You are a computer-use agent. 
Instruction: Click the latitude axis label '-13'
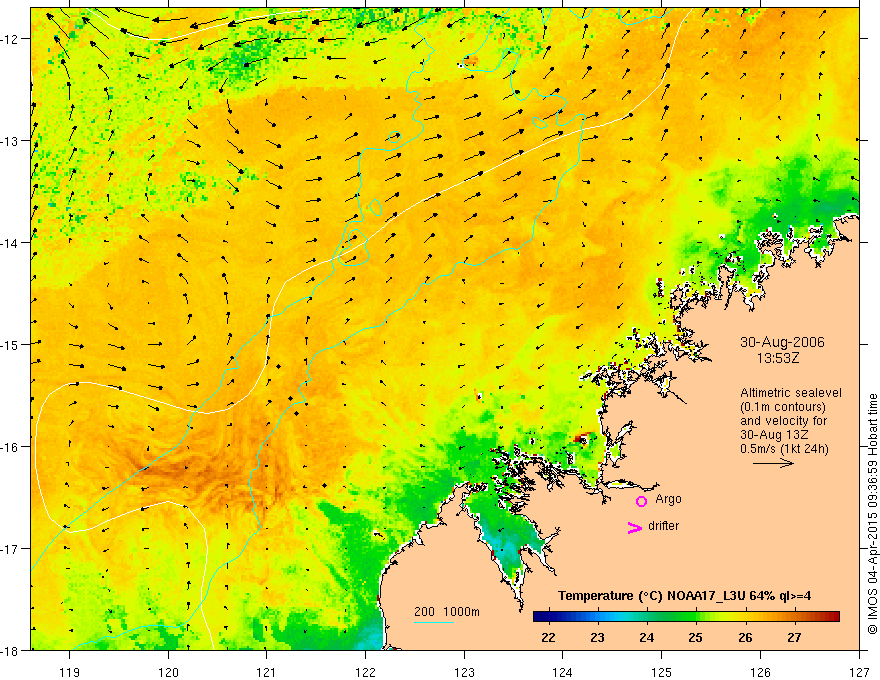[11, 141]
